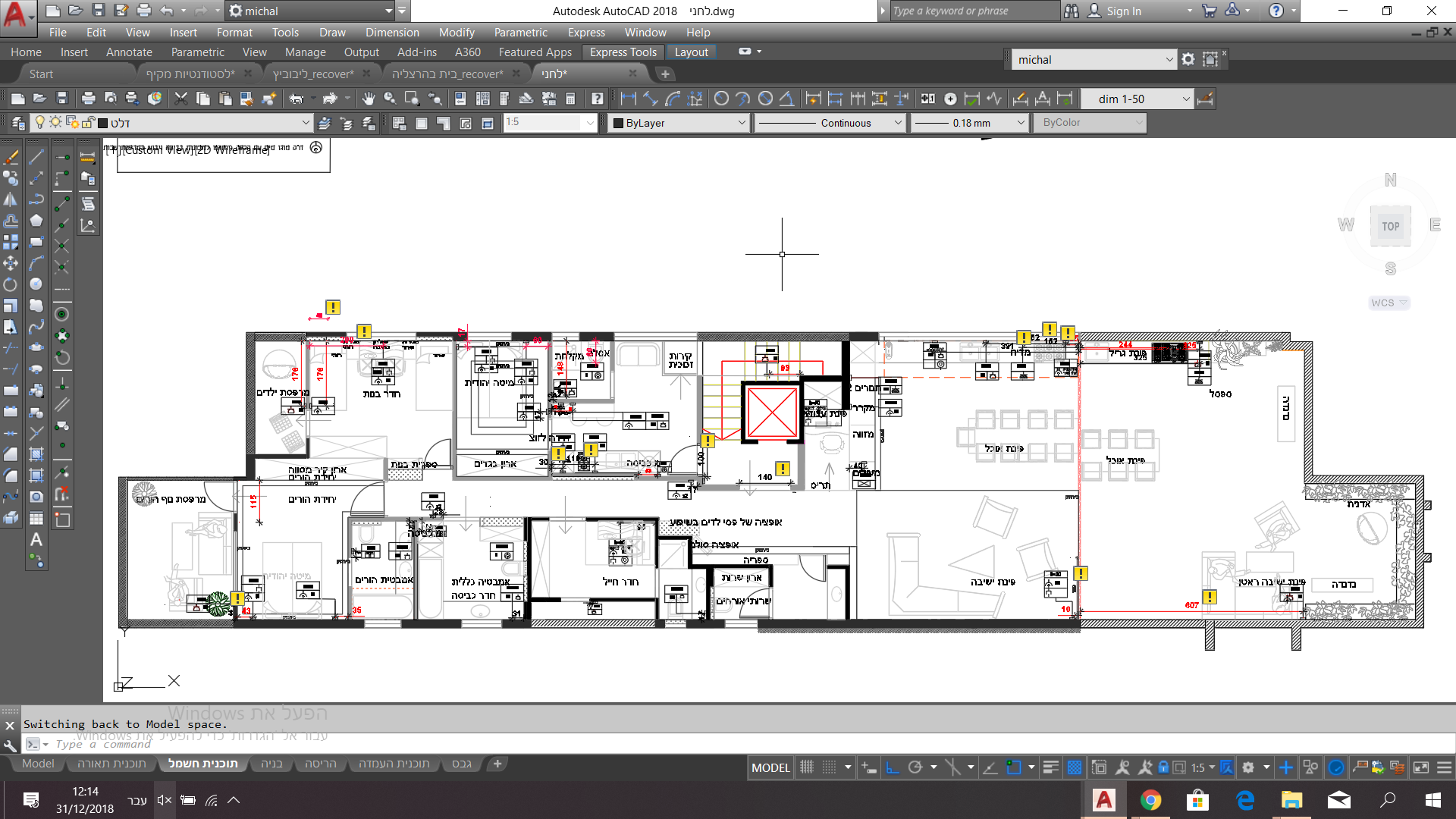This screenshot has height=819, width=1456.
Task: Open the Modify menu
Action: point(456,33)
